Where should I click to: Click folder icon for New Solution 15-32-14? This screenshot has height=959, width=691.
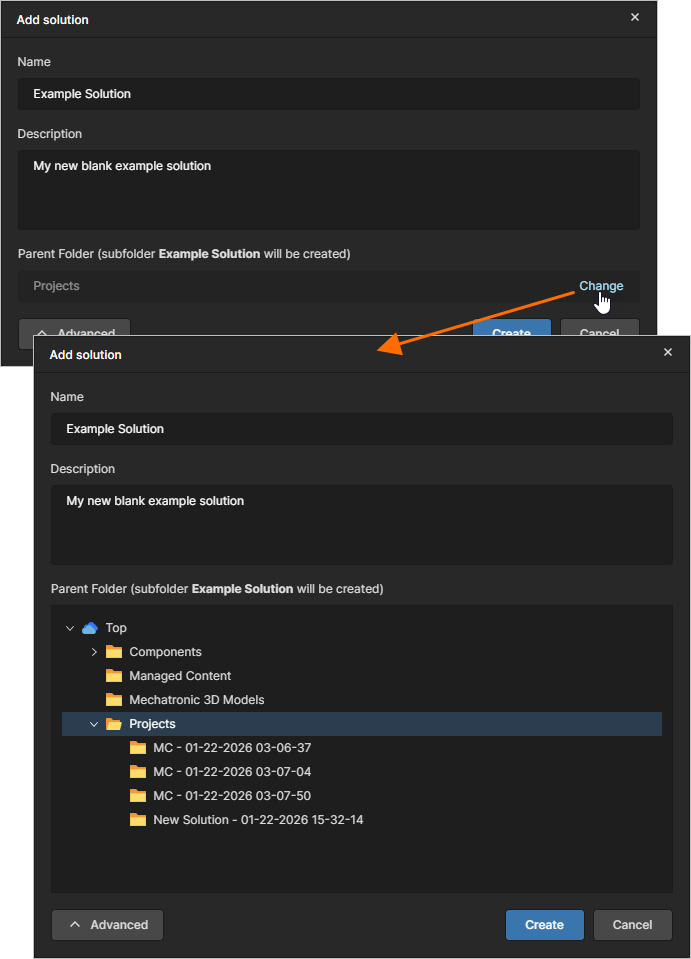point(138,820)
